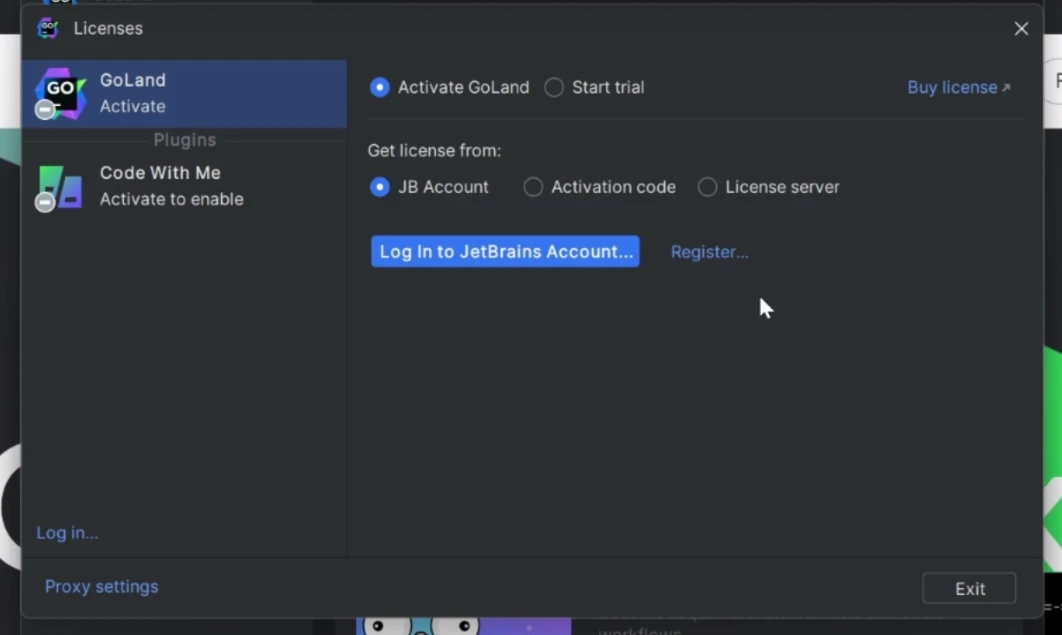Click the external arrow beside Buy license

(x=1006, y=88)
